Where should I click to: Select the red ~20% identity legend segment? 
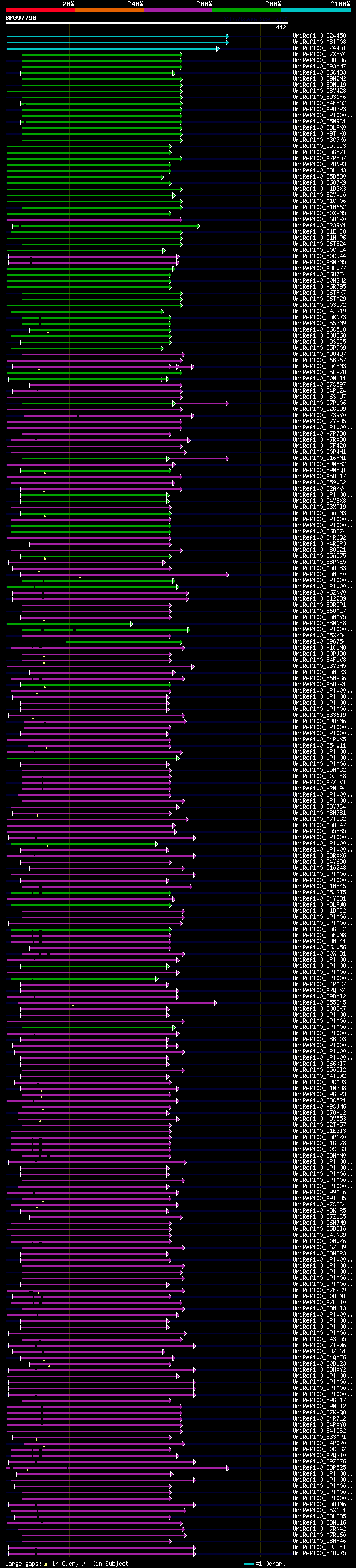tap(39, 10)
